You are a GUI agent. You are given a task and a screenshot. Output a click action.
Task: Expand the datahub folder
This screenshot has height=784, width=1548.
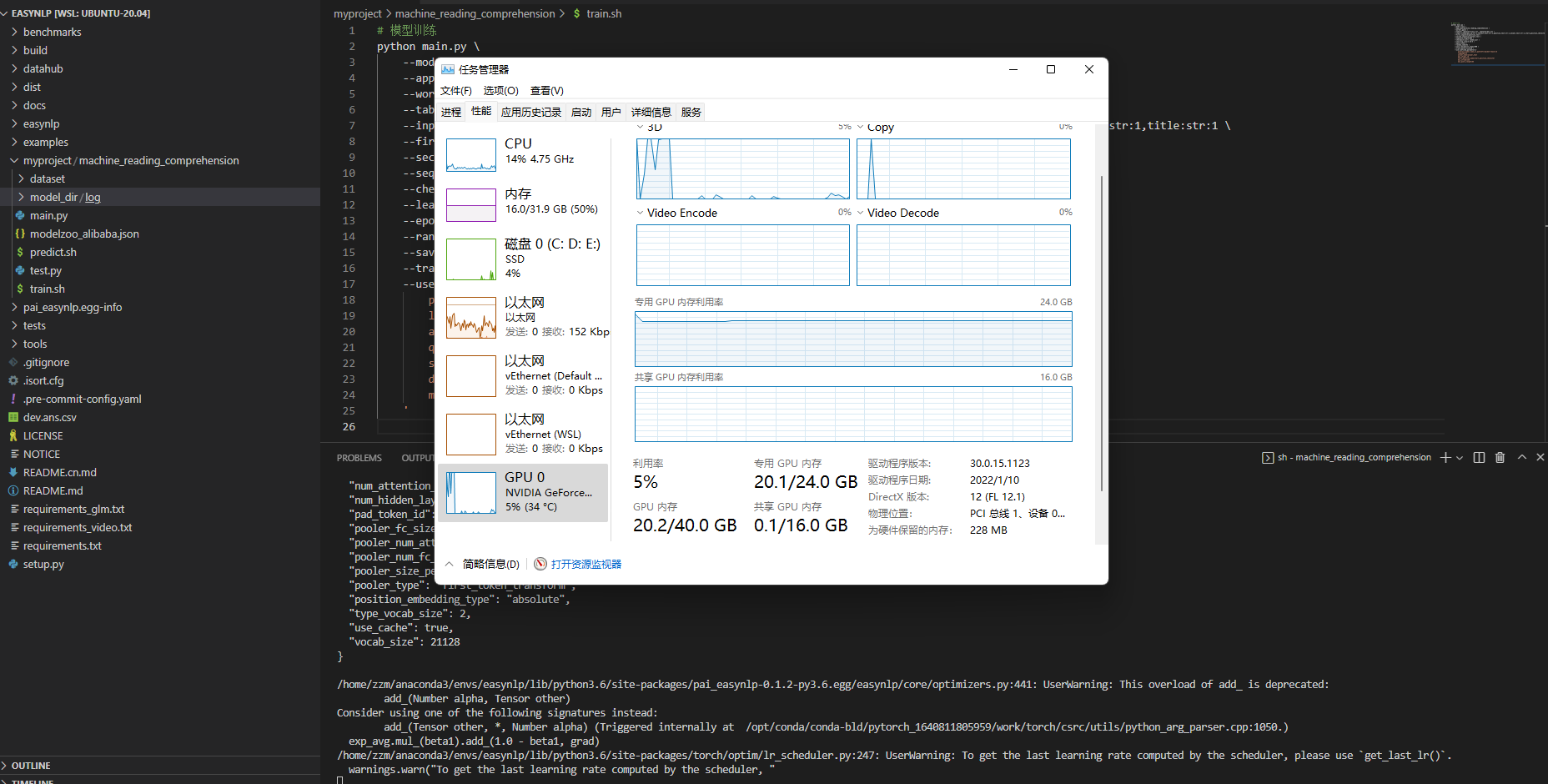click(160, 68)
